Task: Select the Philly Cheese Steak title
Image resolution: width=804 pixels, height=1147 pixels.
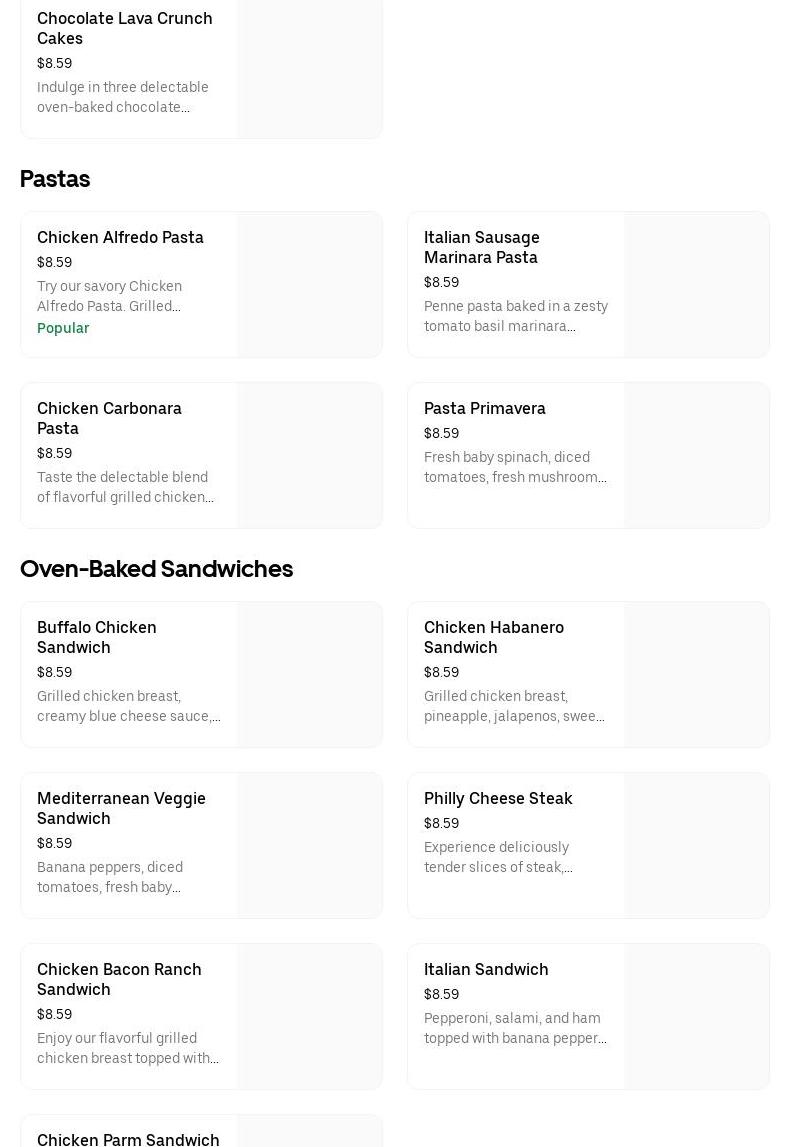Action: click(x=498, y=798)
